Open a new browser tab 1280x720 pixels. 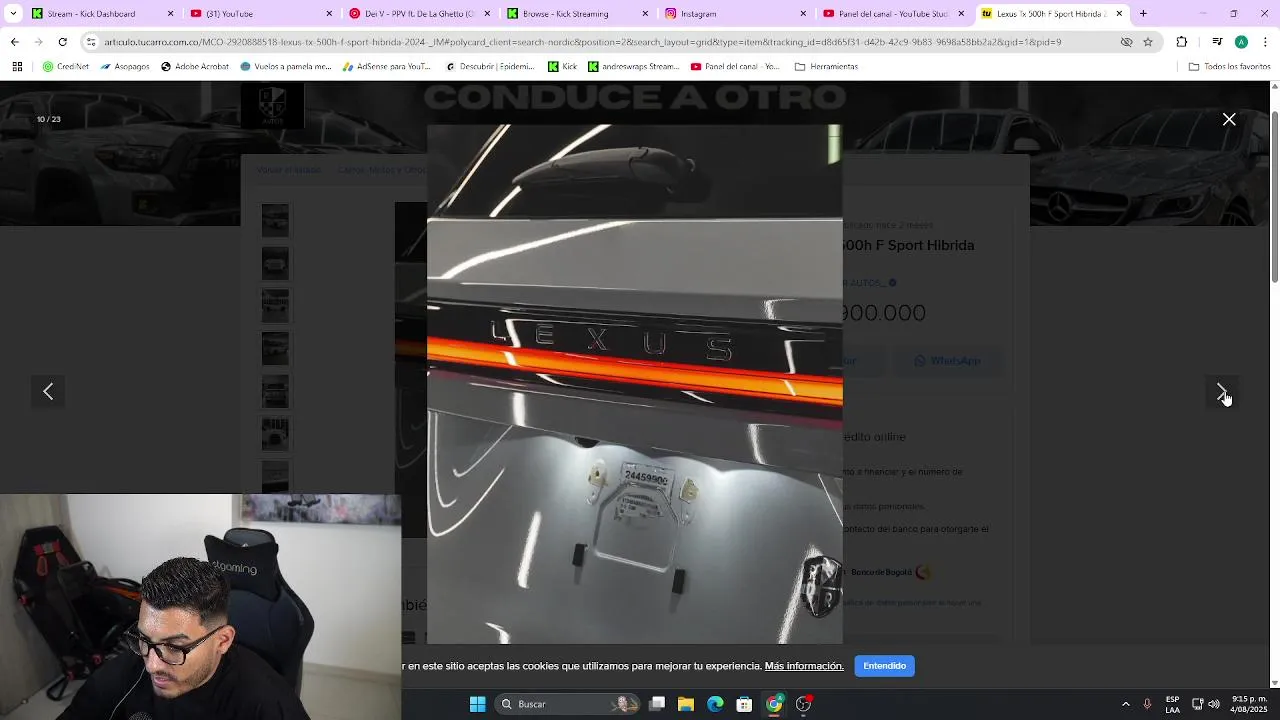point(1143,14)
